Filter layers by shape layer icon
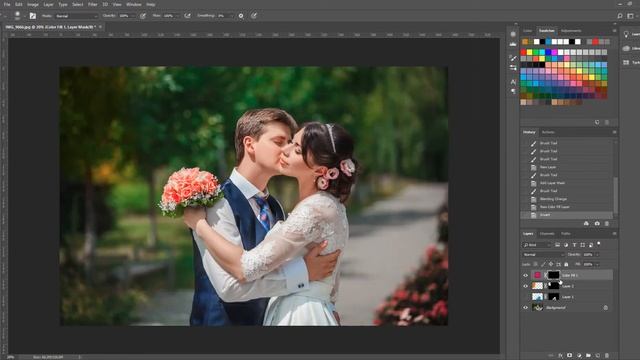The image size is (640, 360). [x=582, y=245]
